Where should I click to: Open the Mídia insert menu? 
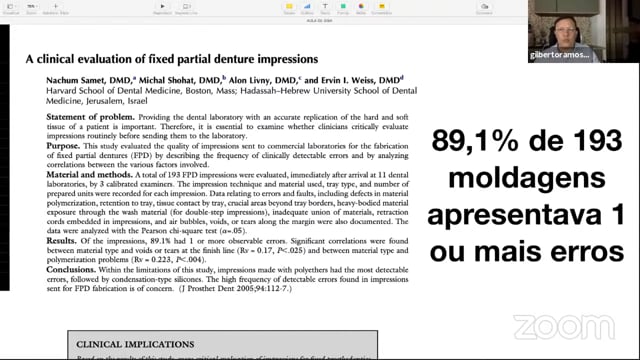pos(361,8)
